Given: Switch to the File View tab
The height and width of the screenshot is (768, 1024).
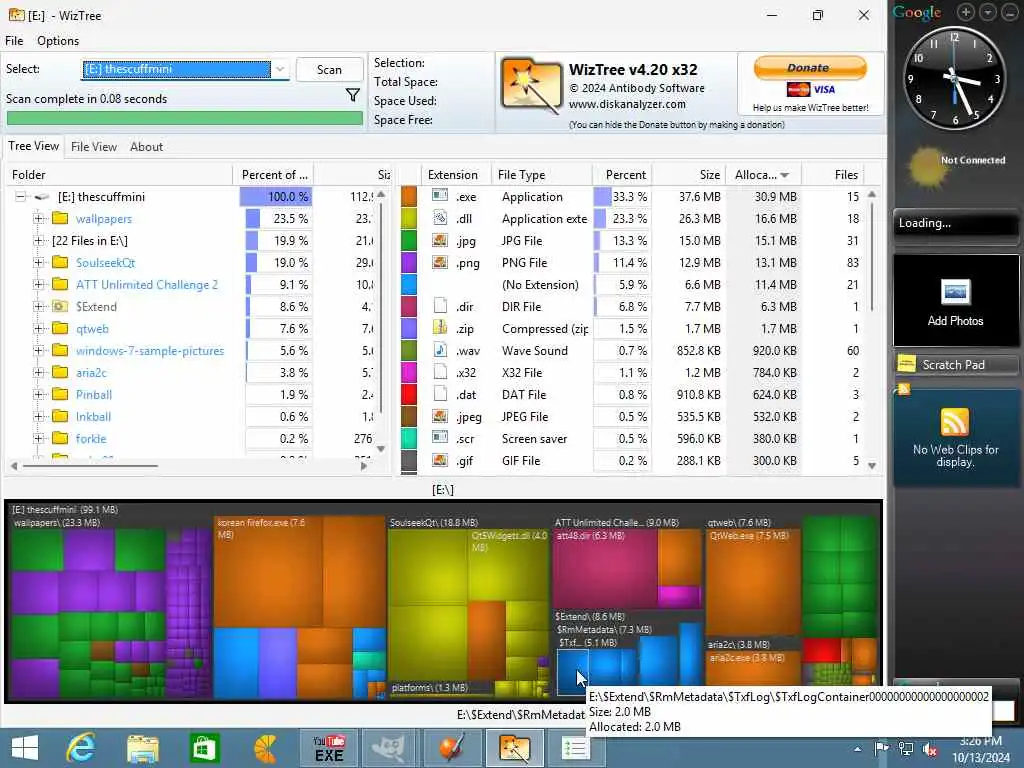Looking at the screenshot, I should coord(94,147).
